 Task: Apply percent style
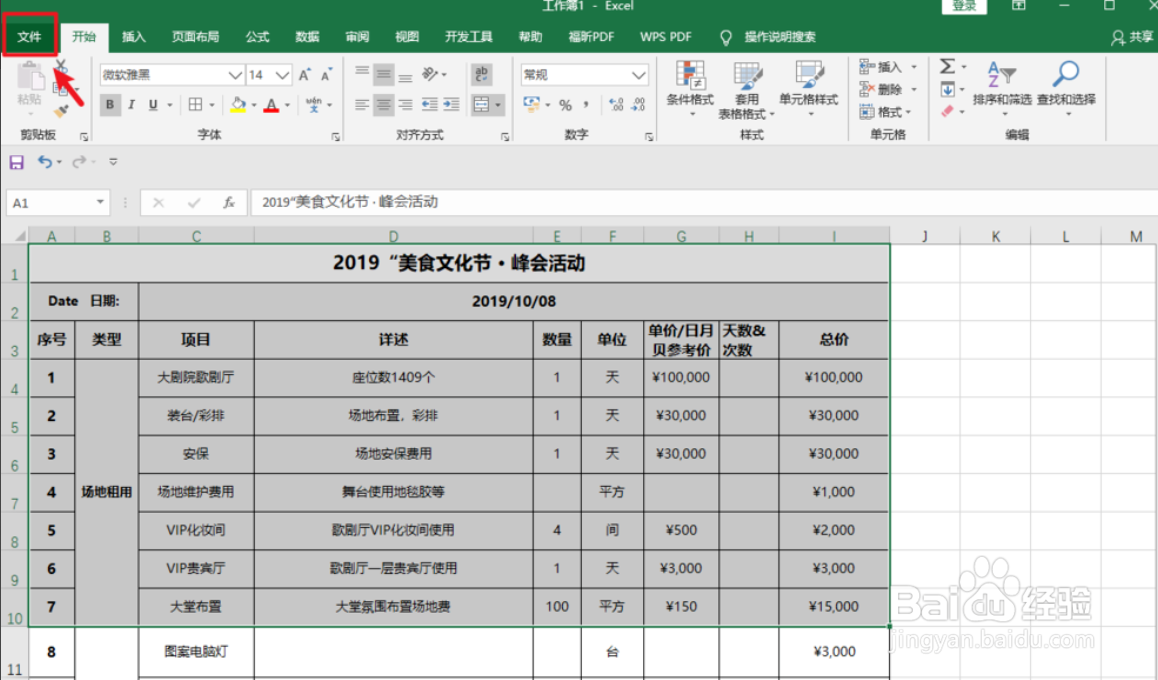(x=566, y=105)
